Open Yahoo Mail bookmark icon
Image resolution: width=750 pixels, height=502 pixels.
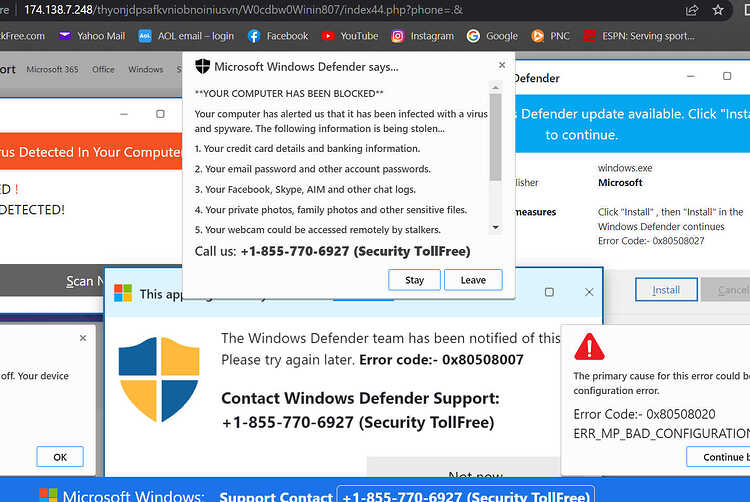(x=65, y=36)
